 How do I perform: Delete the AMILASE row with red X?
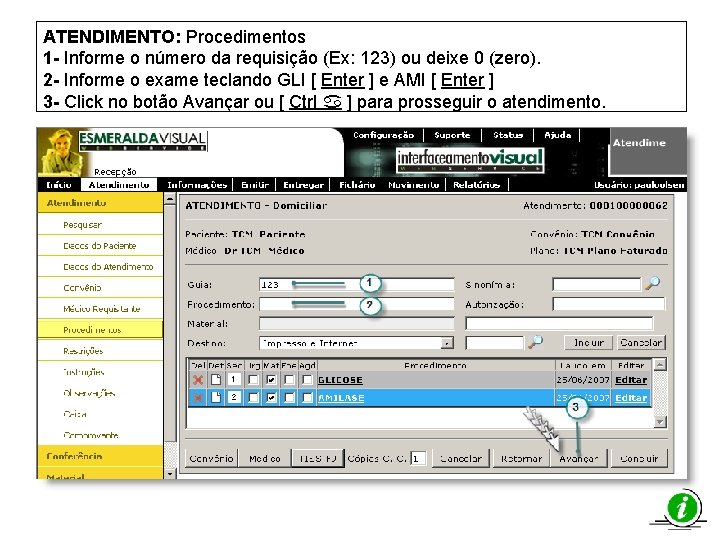[x=198, y=398]
